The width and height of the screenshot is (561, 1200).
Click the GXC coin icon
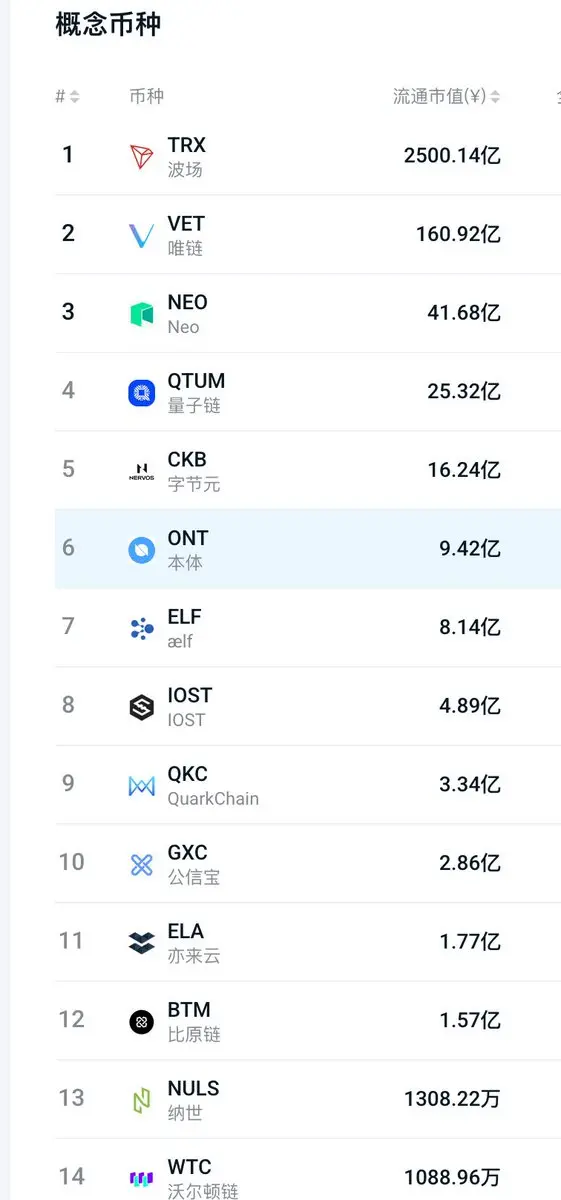142,865
